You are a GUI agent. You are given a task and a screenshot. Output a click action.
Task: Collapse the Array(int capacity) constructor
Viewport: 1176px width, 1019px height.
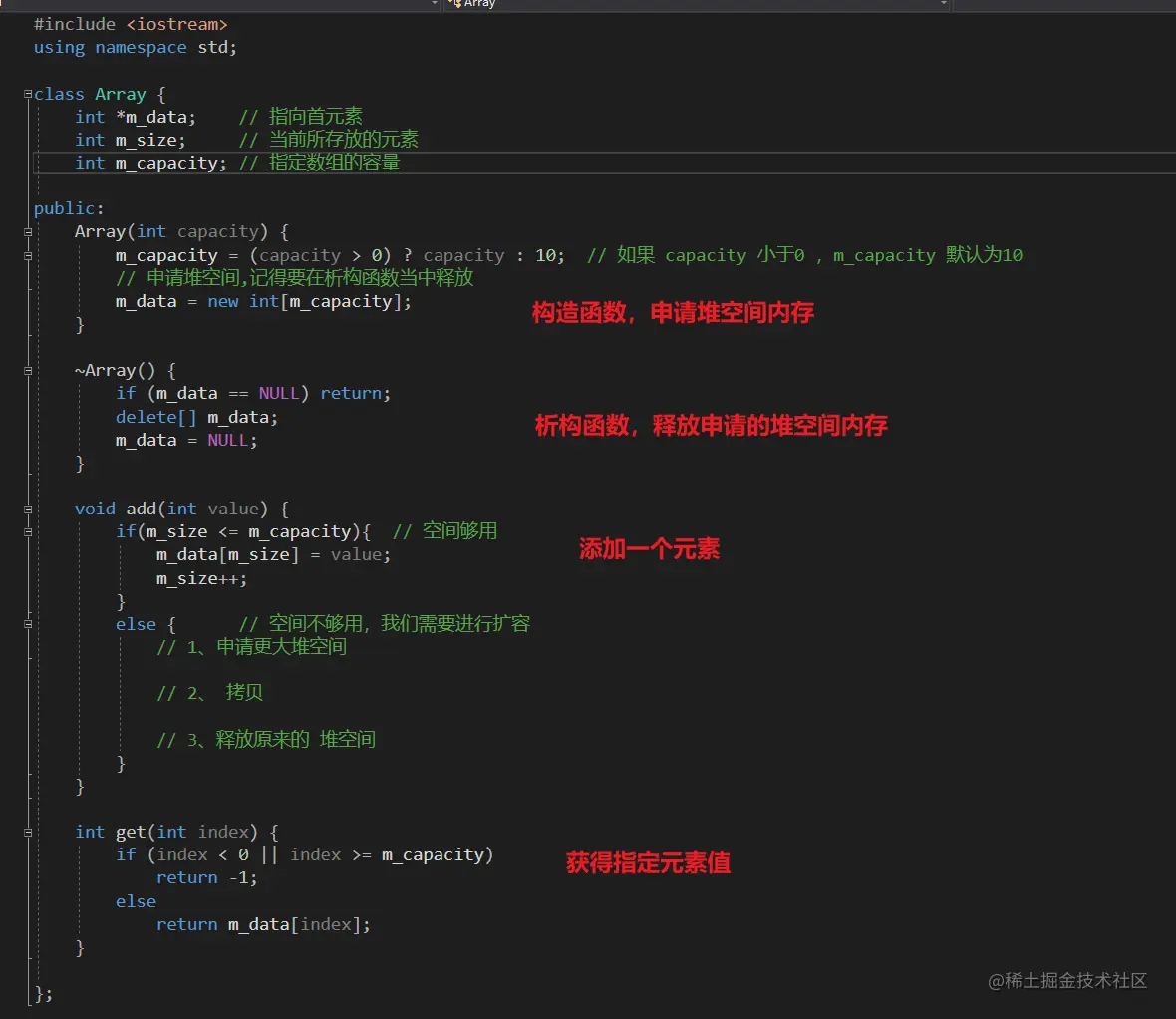[x=28, y=232]
